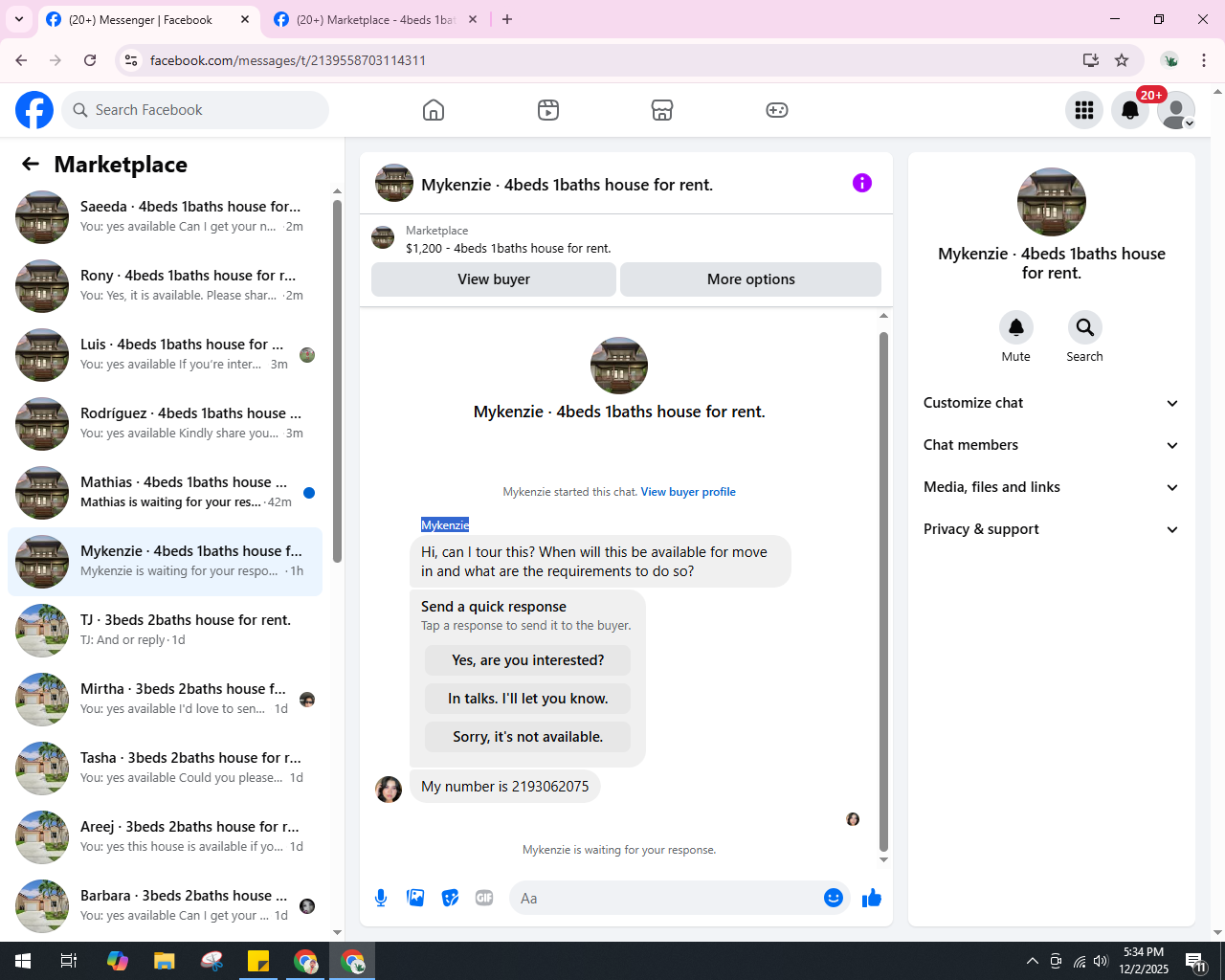Open Rony 4beds conversation
Screen dimensions: 1225x980
click(x=165, y=286)
